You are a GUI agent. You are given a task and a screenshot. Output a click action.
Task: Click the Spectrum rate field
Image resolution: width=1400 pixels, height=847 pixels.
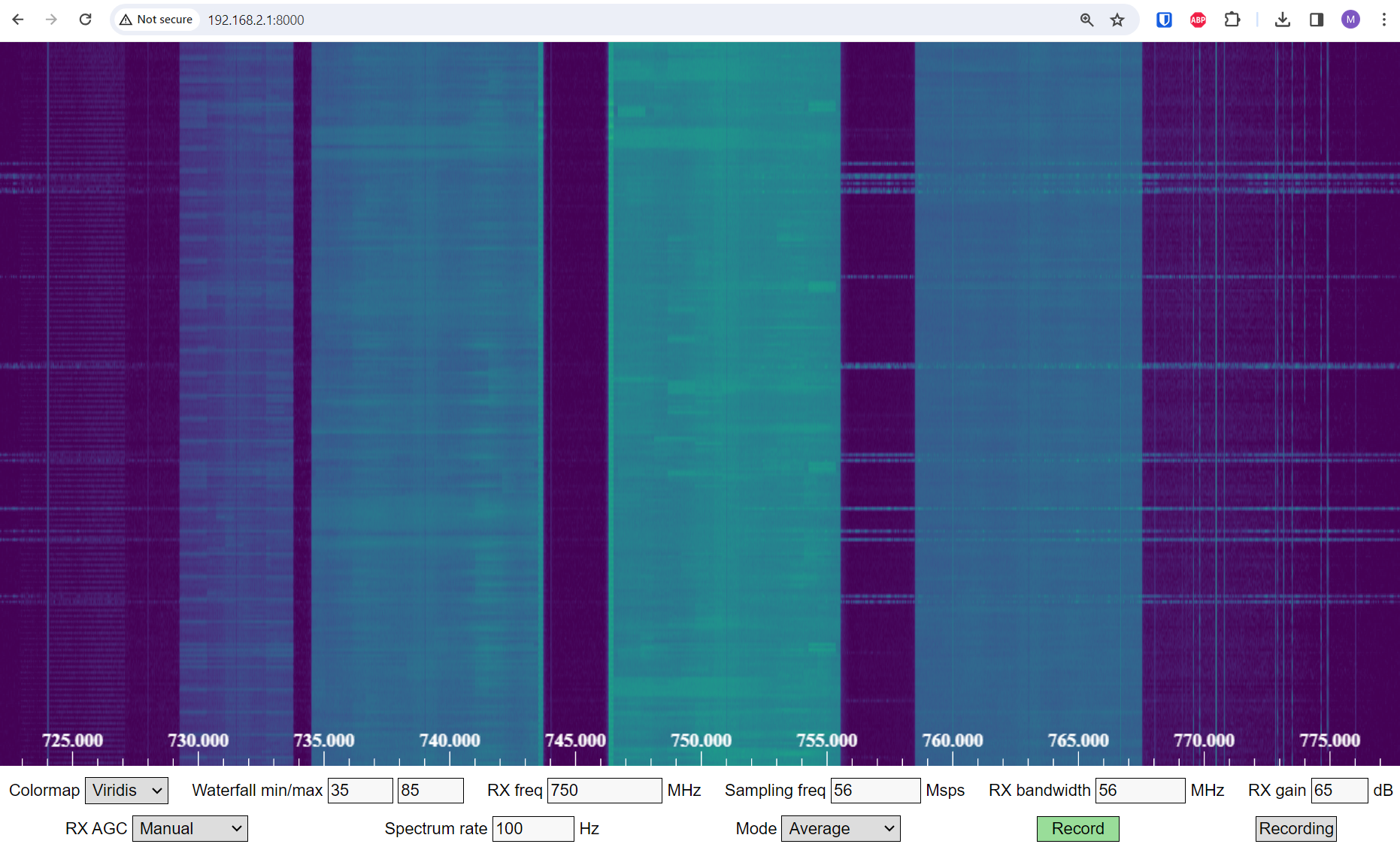(532, 829)
